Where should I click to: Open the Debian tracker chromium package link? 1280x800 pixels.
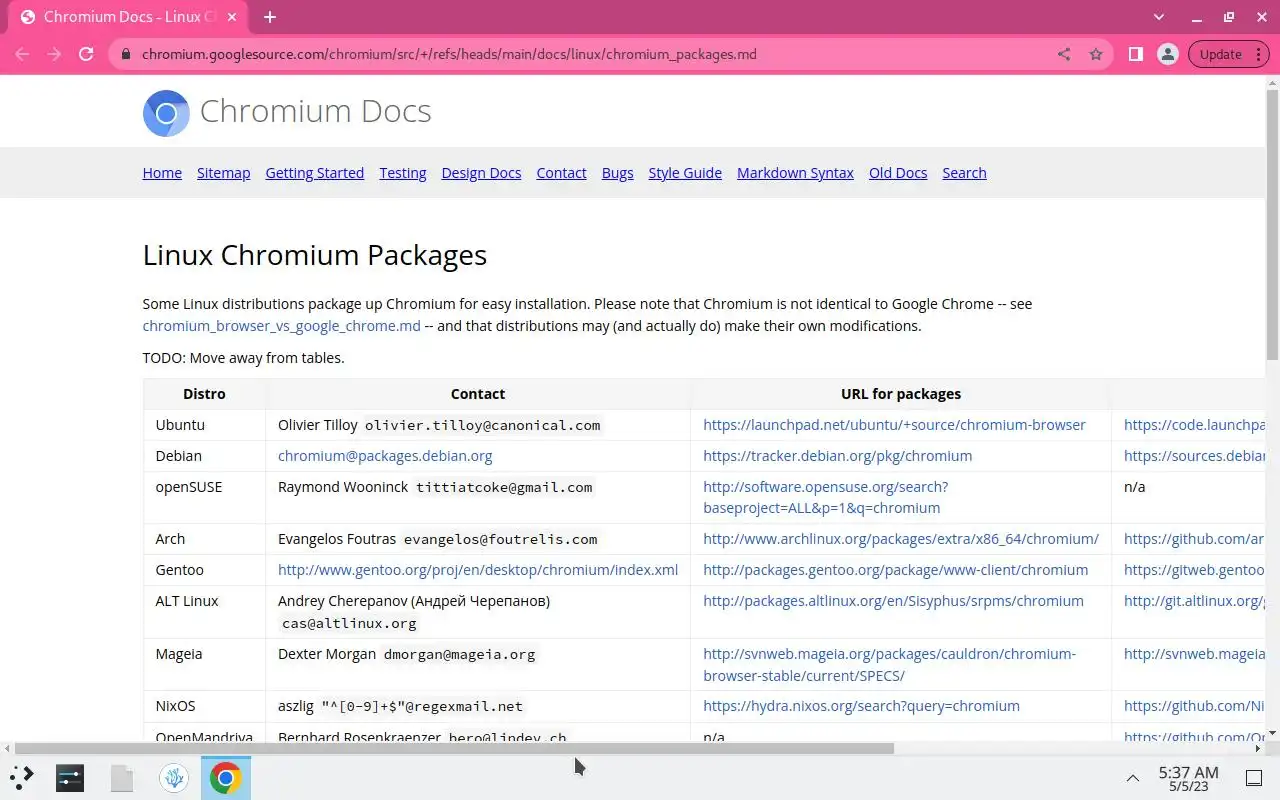pos(837,456)
